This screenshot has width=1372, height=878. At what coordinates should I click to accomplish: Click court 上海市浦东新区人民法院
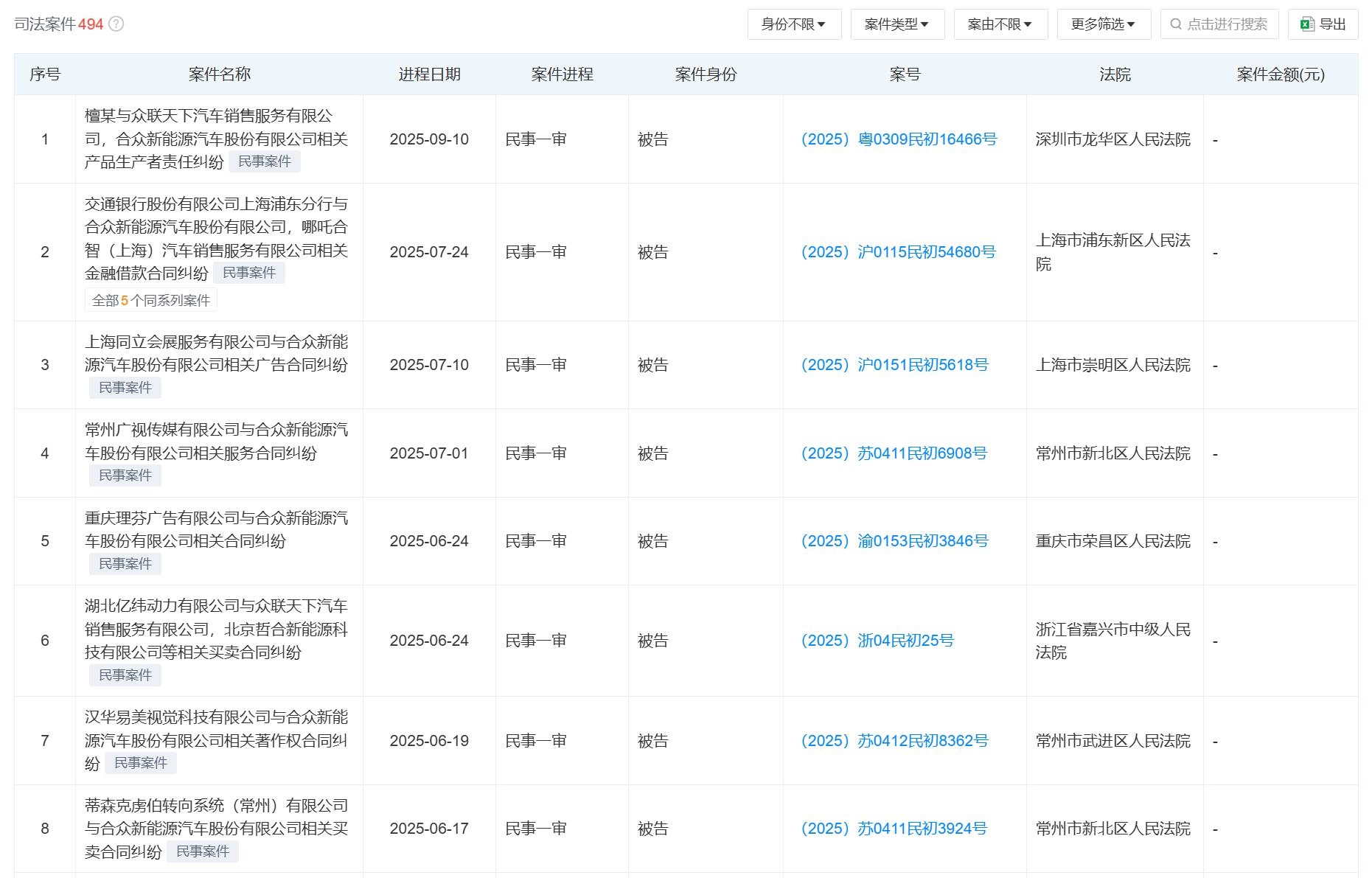click(x=1113, y=252)
